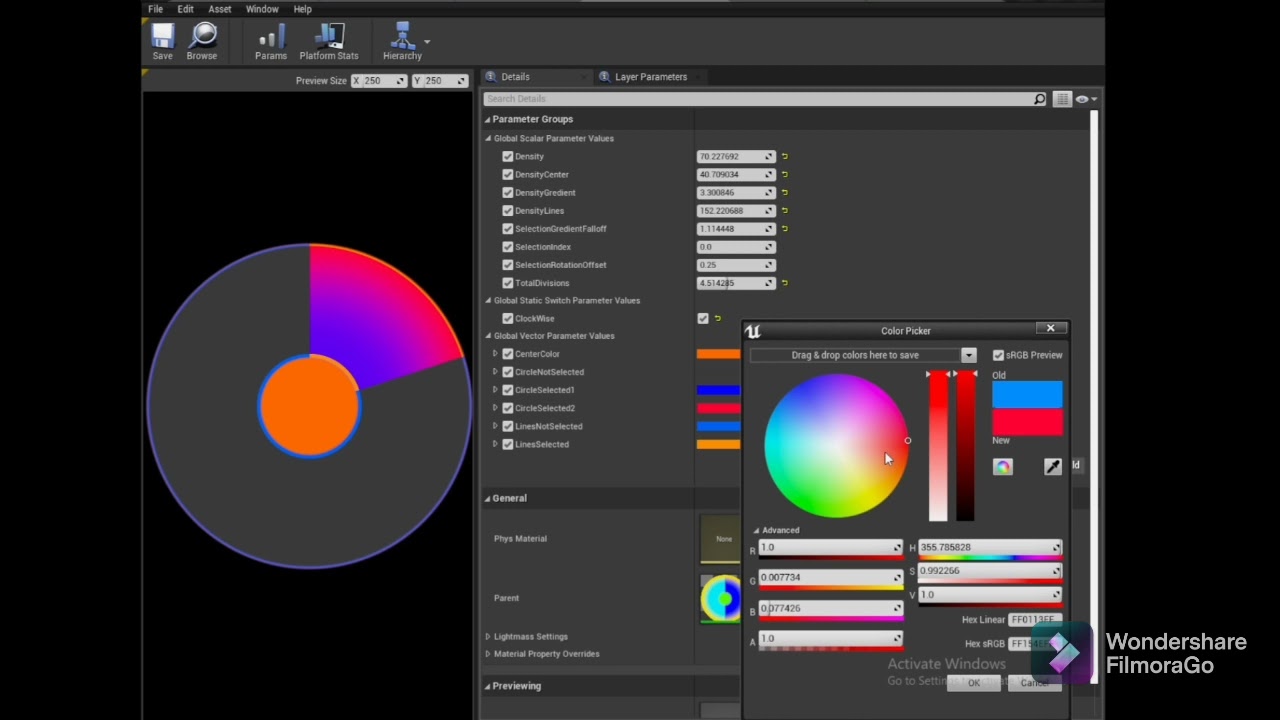1280x720 pixels.
Task: Toggle the CircleSelected2 override checkbox
Action: tap(508, 408)
